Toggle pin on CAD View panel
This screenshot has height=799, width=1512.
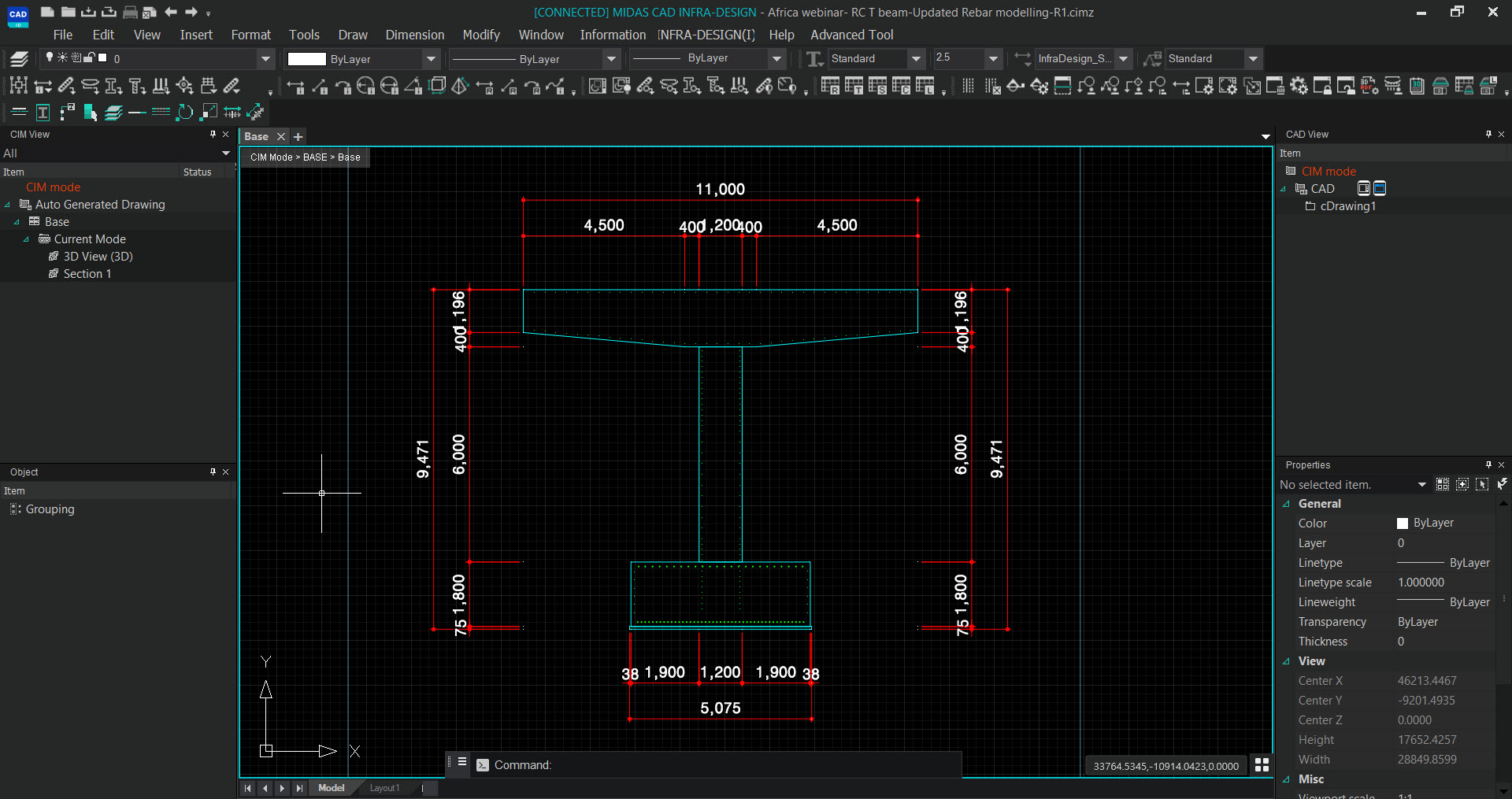[1488, 135]
